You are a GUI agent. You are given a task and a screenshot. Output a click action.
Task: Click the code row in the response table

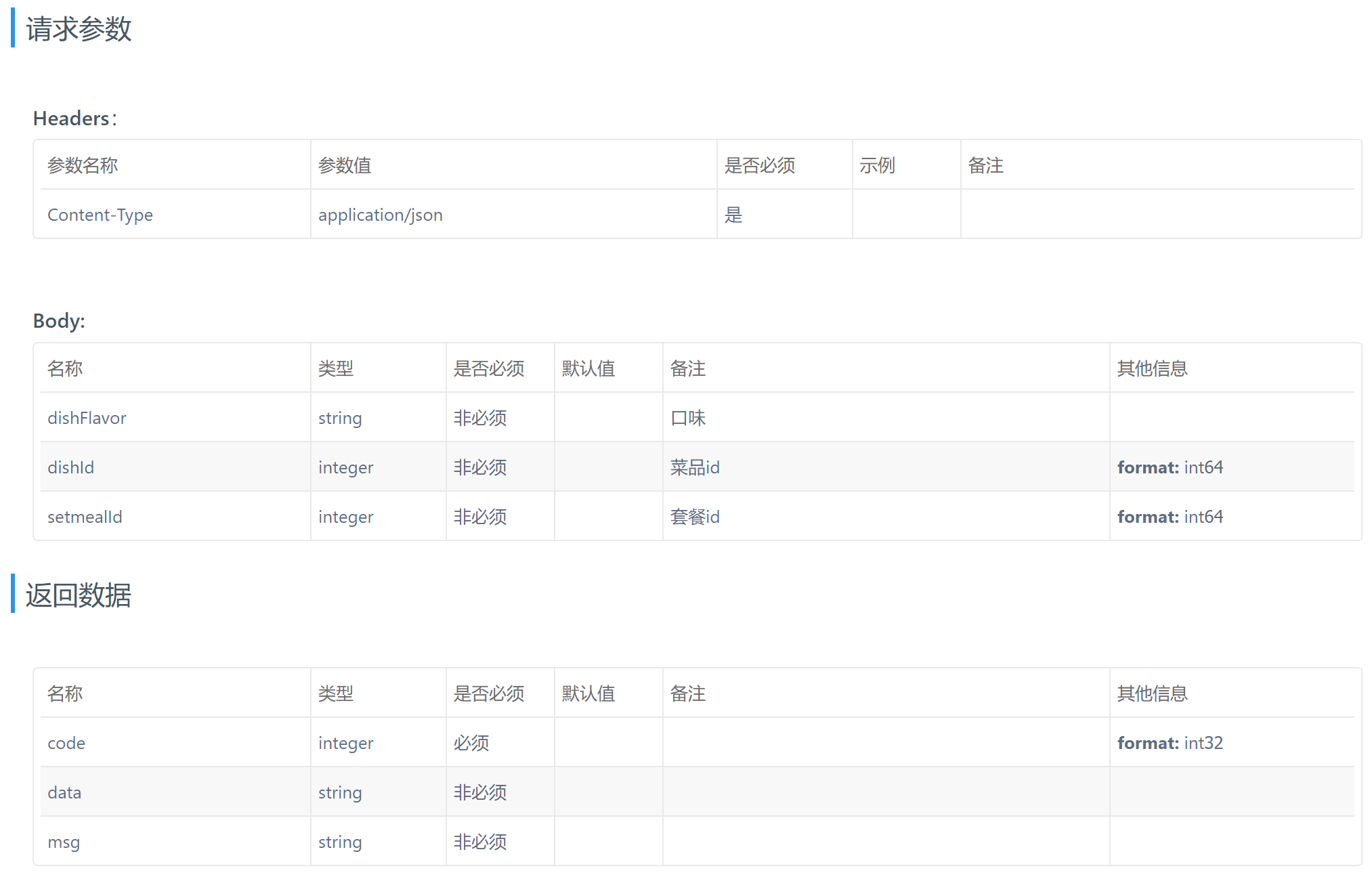click(66, 743)
